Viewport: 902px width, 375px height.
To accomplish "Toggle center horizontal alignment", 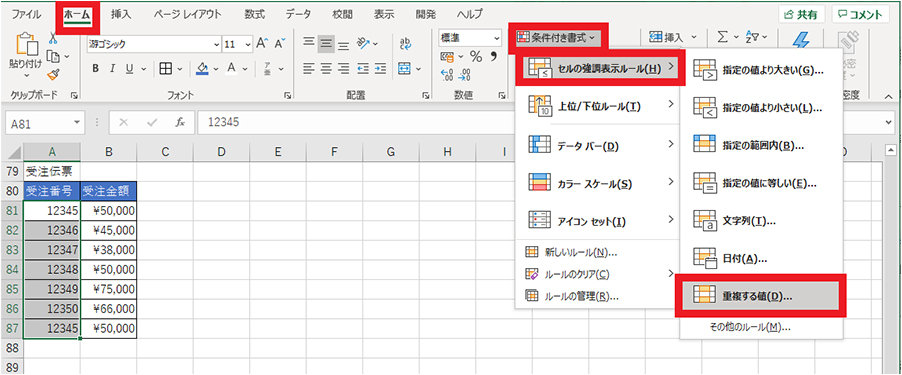I will (x=326, y=68).
